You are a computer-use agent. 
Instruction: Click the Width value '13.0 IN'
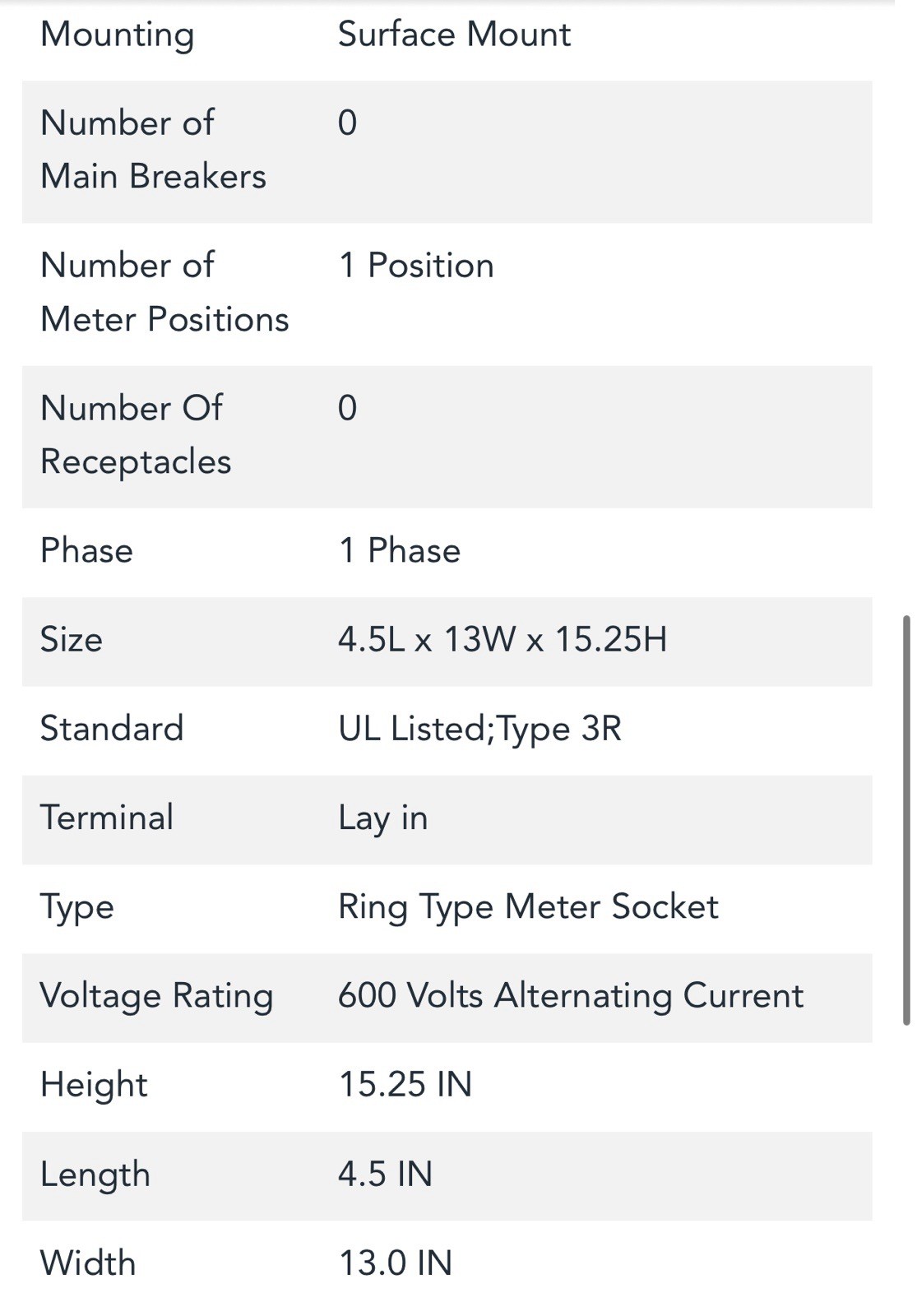(396, 1263)
